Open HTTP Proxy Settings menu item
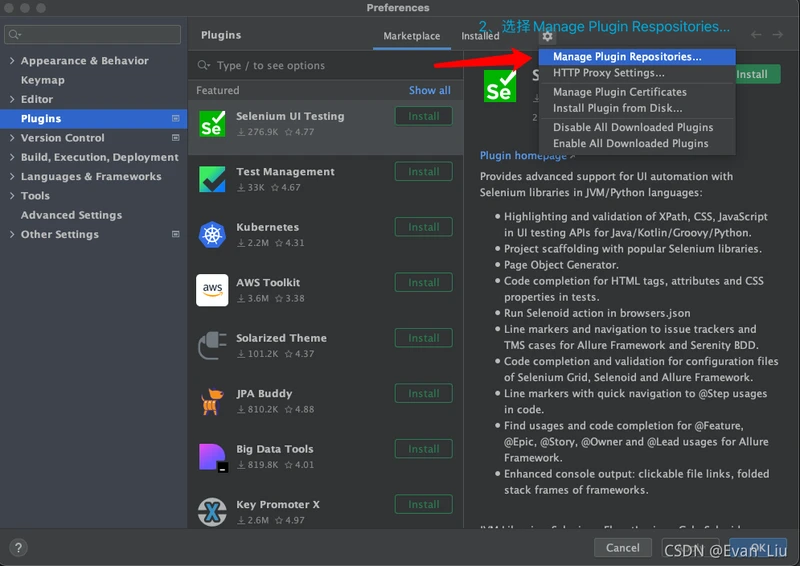The width and height of the screenshot is (800, 566). click(x=637, y=73)
